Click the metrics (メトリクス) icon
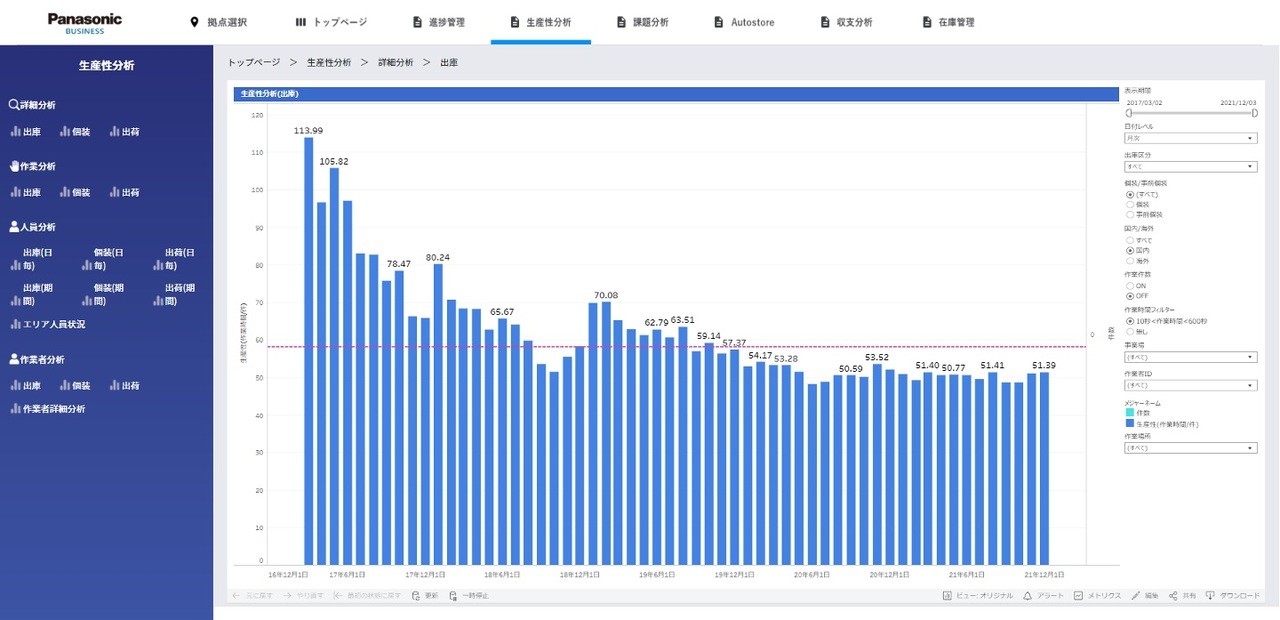This screenshot has width=1280, height=620. pos(1078,596)
